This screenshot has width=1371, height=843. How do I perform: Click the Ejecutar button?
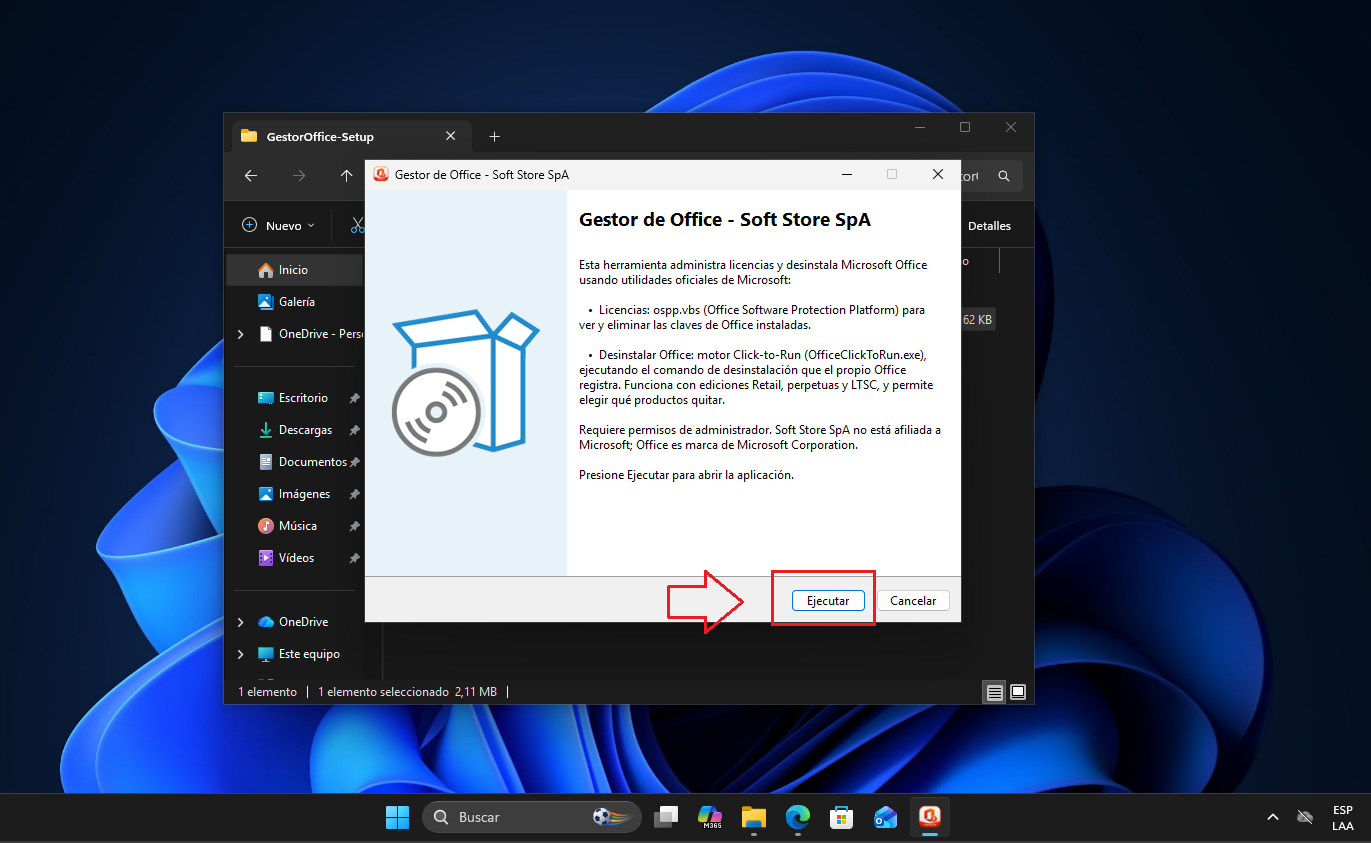click(828, 601)
